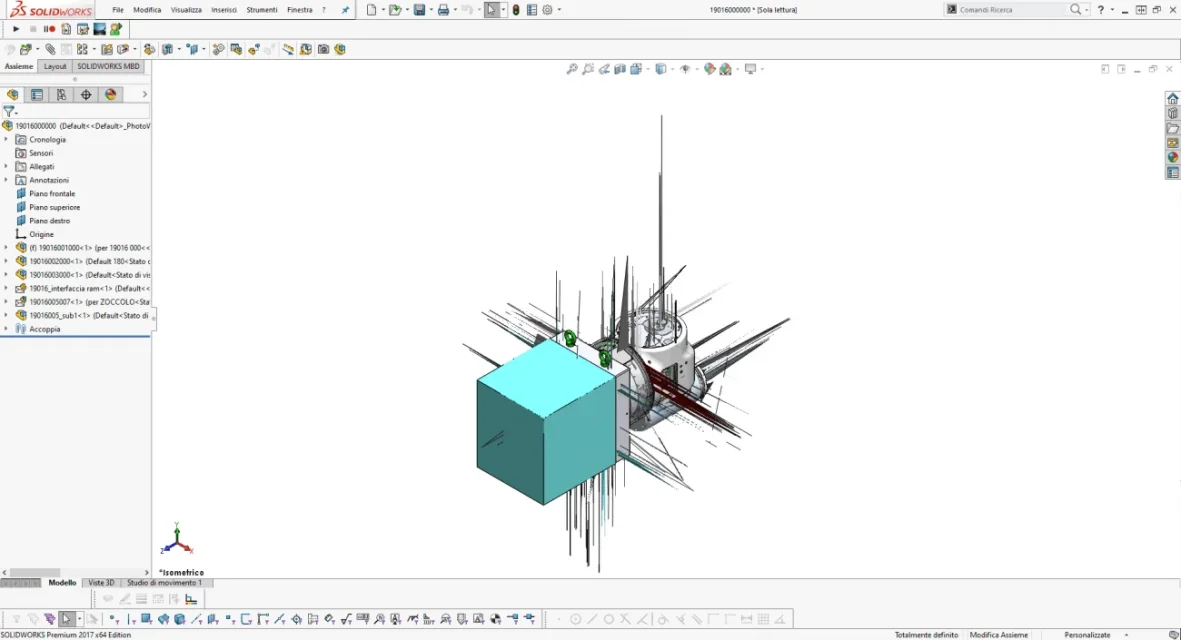The image size is (1181, 640).
Task: Switch to the Layout tab
Action: click(55, 66)
